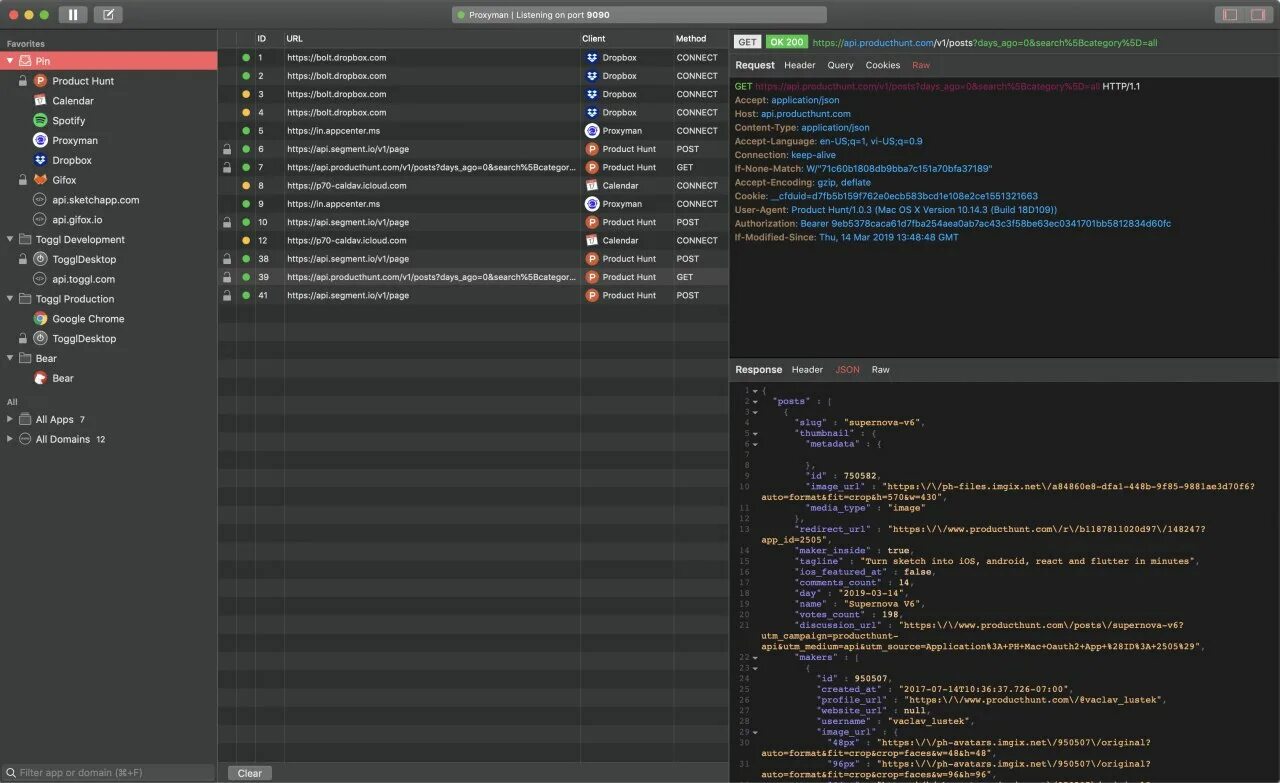Select Spotify app in sidebar
1280x783 pixels.
pos(69,121)
